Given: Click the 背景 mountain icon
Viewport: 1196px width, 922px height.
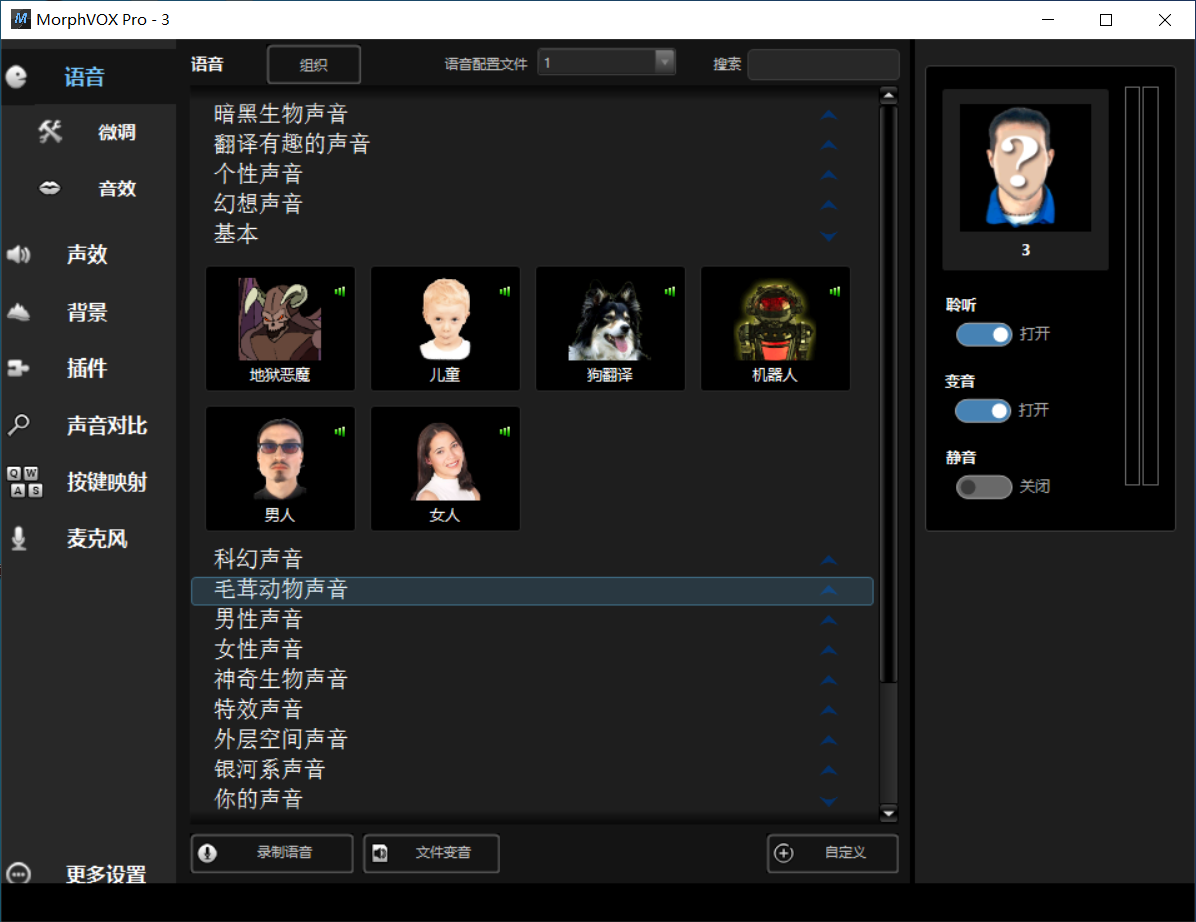Looking at the screenshot, I should (x=18, y=311).
